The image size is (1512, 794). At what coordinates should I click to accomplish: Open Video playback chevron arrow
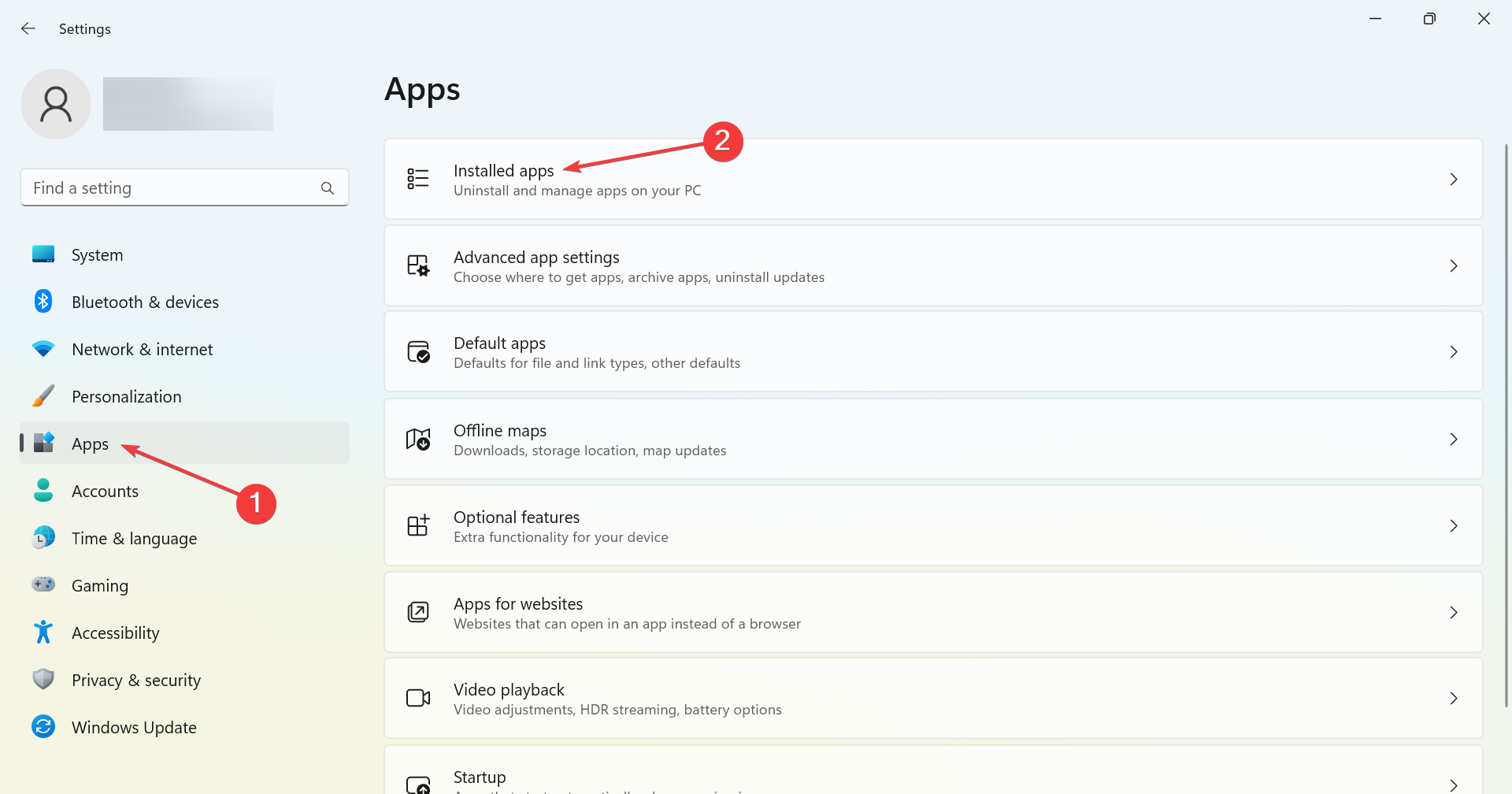tap(1454, 699)
